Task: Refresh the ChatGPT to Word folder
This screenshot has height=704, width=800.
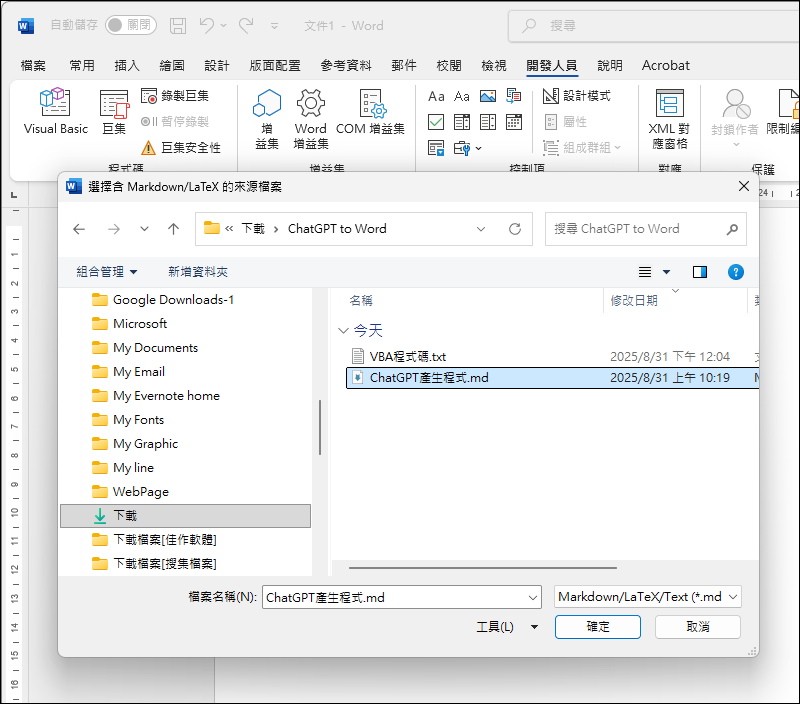Action: click(x=515, y=229)
